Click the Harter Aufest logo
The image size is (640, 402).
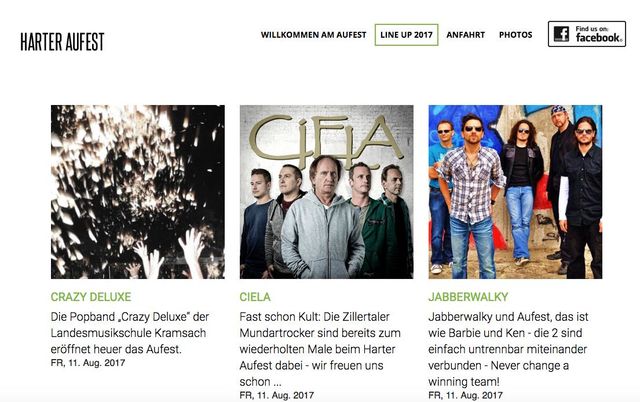pos(62,42)
